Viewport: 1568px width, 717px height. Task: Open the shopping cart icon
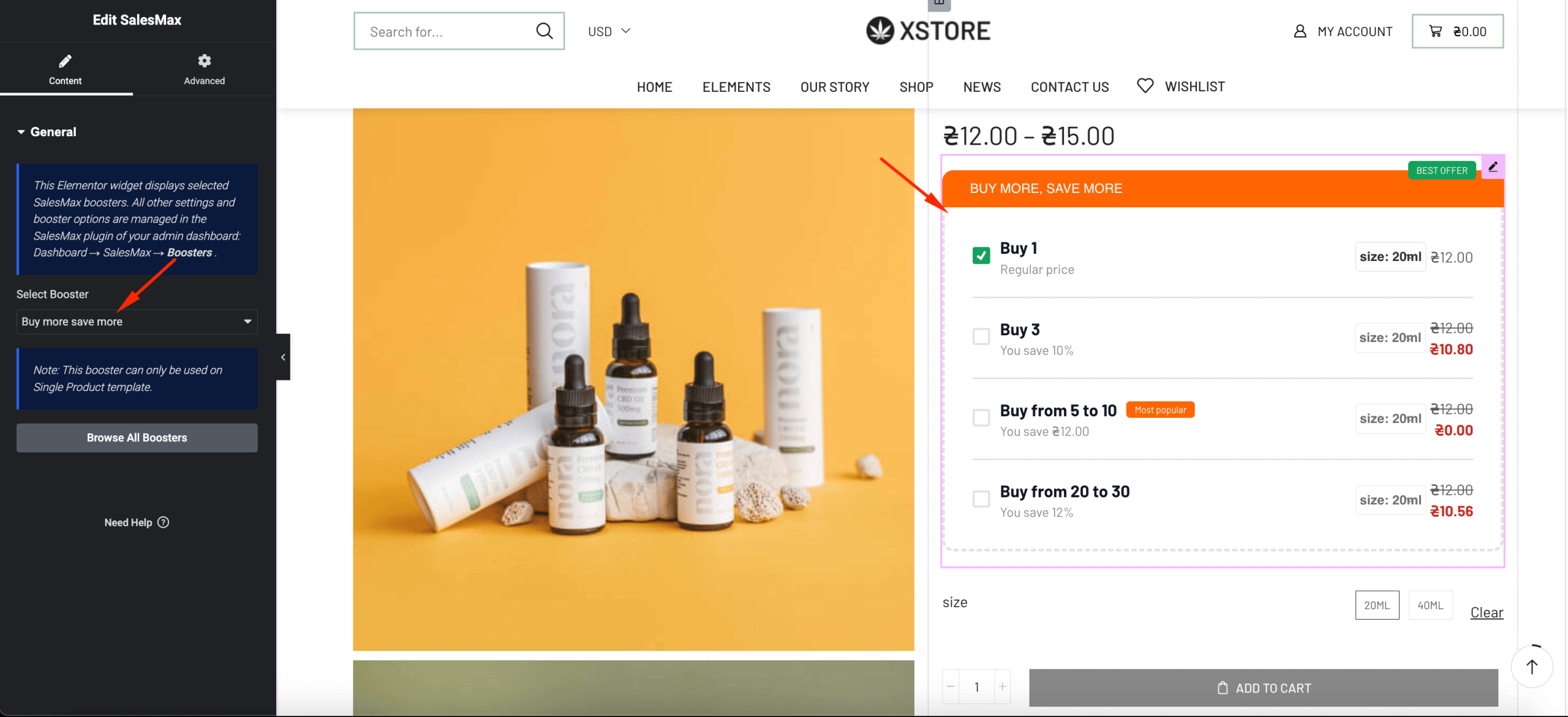(1435, 31)
